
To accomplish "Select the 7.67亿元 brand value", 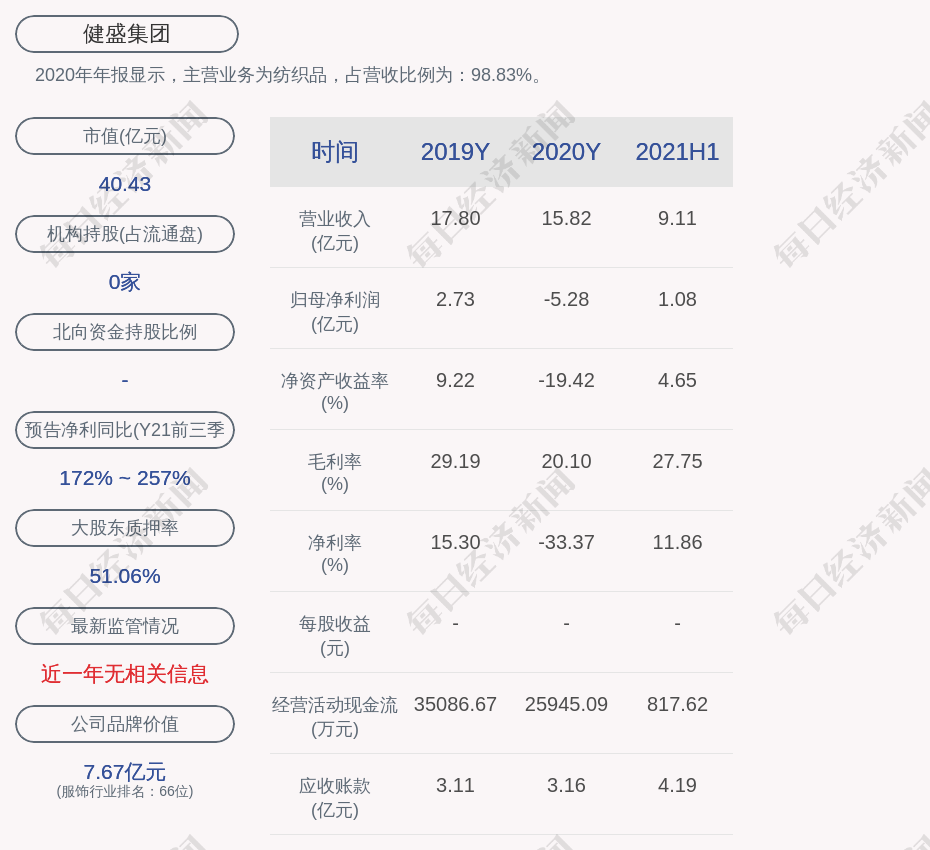I will click(x=125, y=772).
